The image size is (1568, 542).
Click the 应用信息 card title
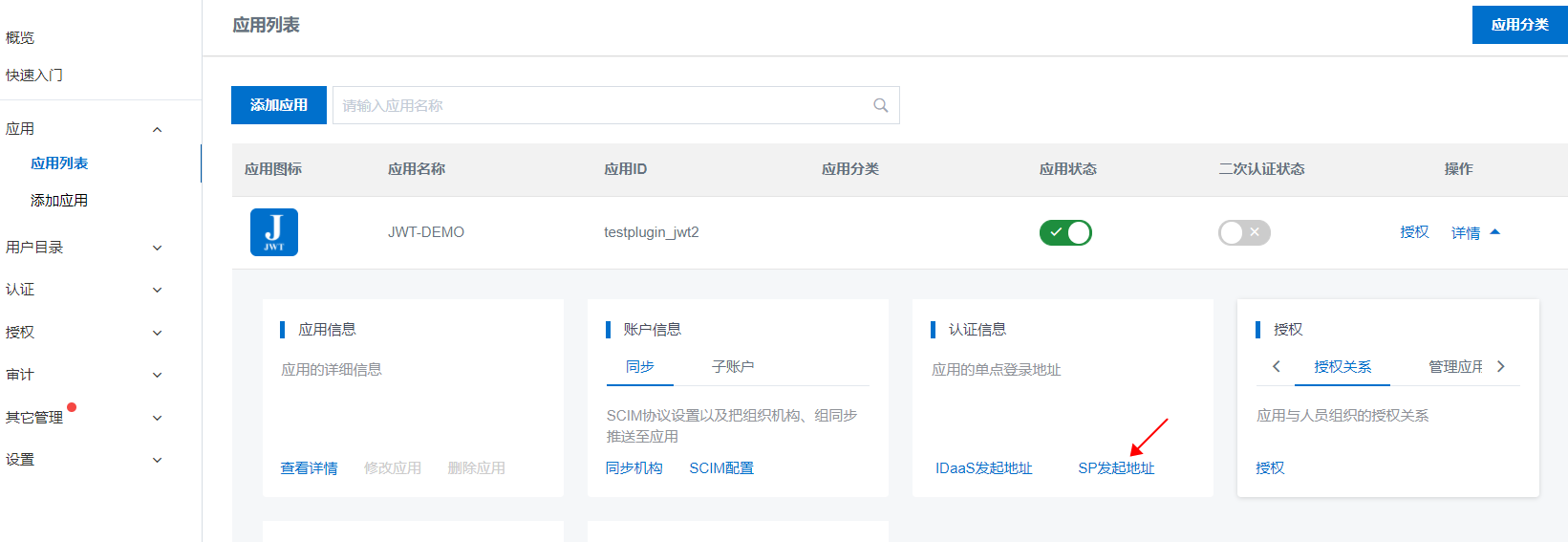pos(327,330)
